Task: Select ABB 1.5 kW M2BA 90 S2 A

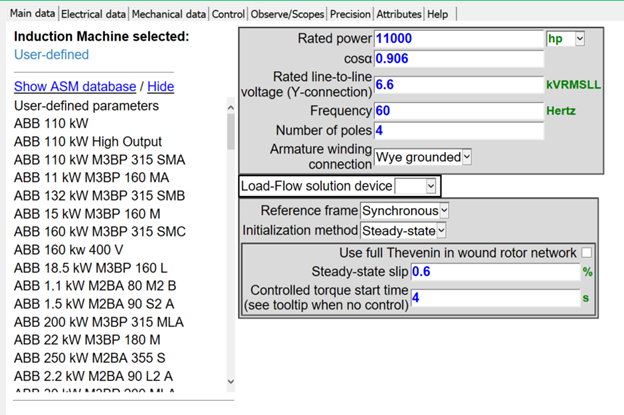Action: click(94, 304)
